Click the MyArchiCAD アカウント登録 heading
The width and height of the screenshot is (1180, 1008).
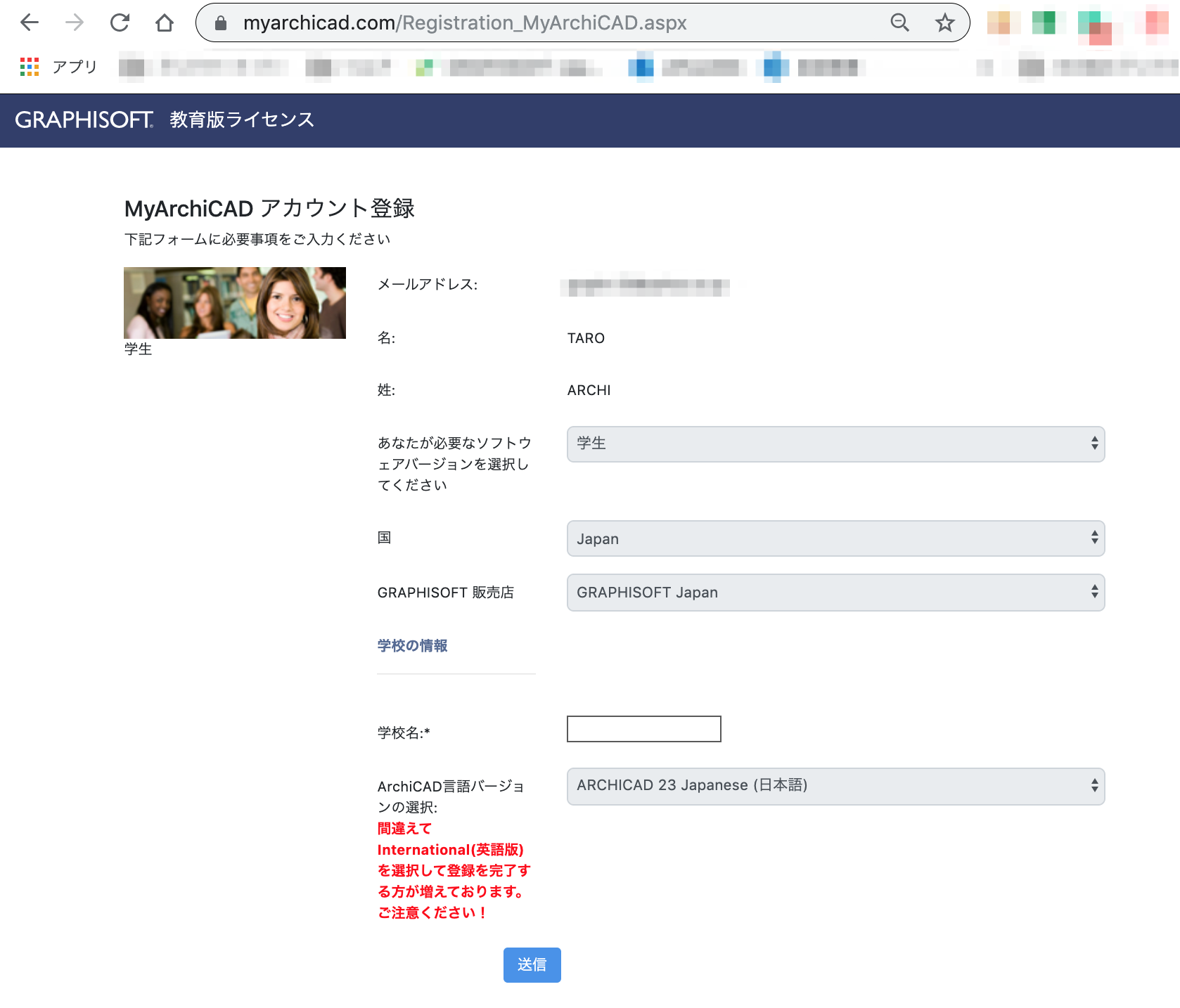click(x=269, y=209)
